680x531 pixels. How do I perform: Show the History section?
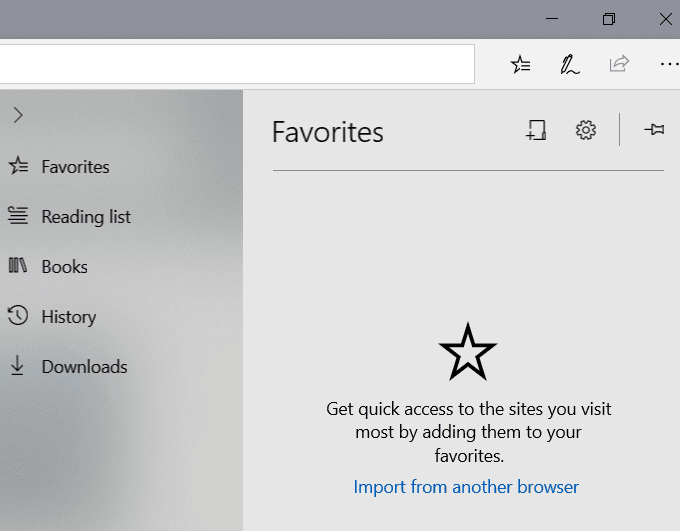tap(68, 317)
